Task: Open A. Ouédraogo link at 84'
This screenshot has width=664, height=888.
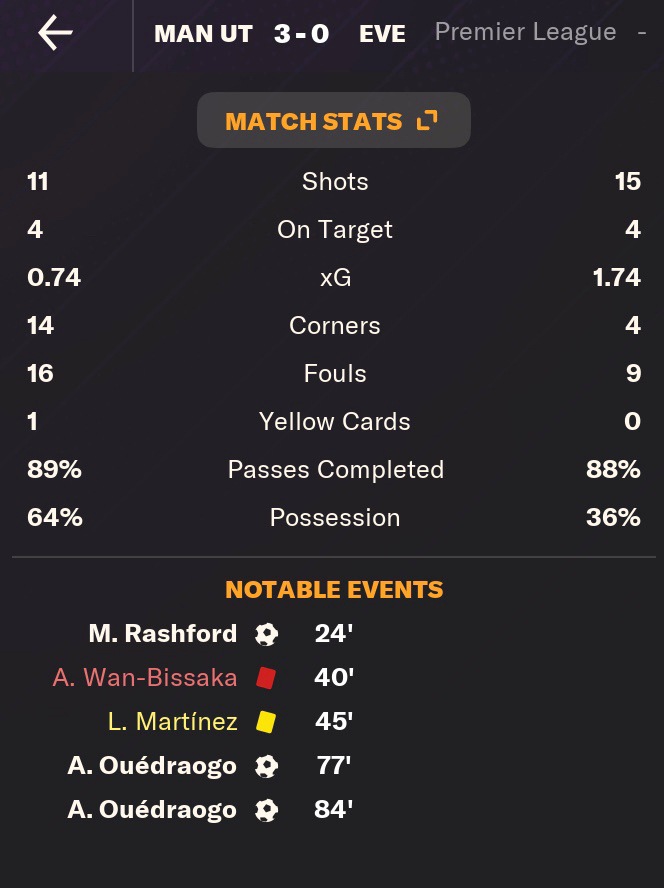Action: point(152,810)
